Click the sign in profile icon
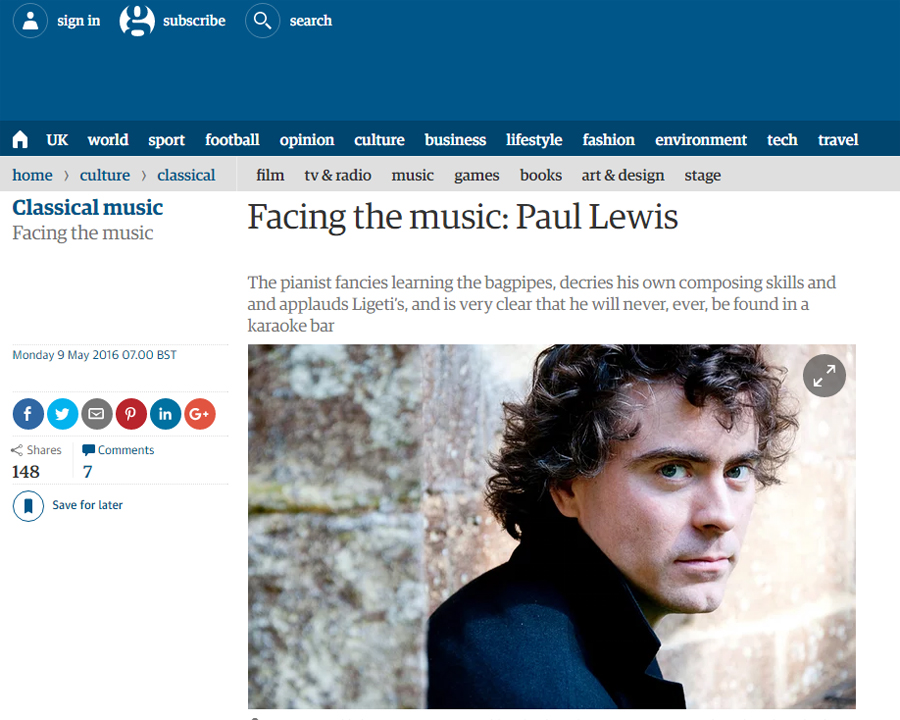Screen dimensions: 900x720 [30, 21]
